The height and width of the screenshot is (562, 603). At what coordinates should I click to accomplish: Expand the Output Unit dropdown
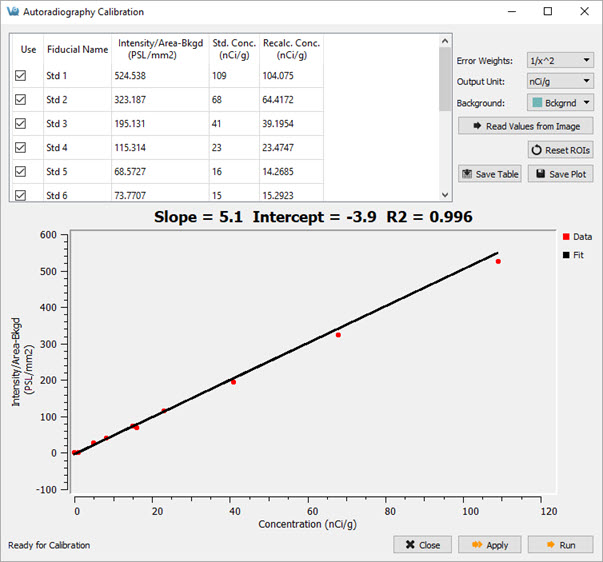tap(560, 81)
